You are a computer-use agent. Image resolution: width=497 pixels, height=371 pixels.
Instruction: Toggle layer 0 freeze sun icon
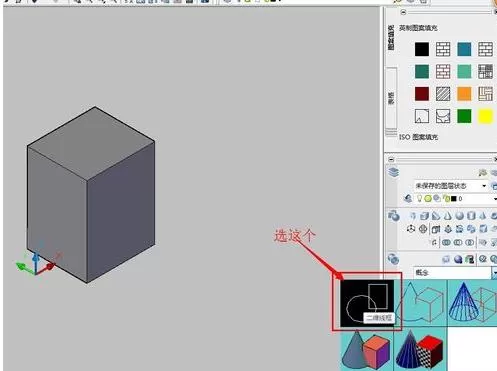pos(428,199)
